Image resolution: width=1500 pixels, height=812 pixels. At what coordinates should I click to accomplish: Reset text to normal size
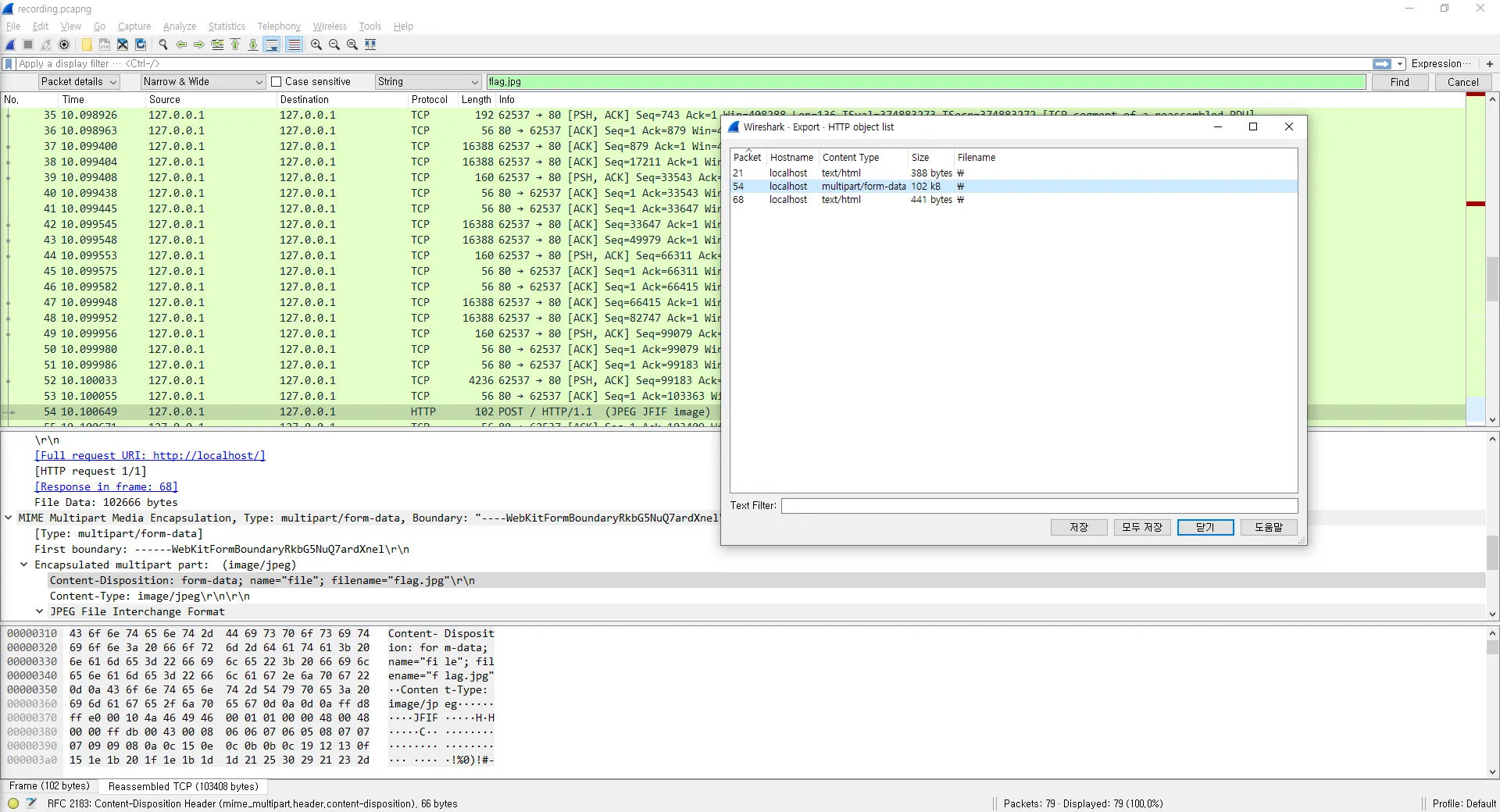click(x=352, y=45)
